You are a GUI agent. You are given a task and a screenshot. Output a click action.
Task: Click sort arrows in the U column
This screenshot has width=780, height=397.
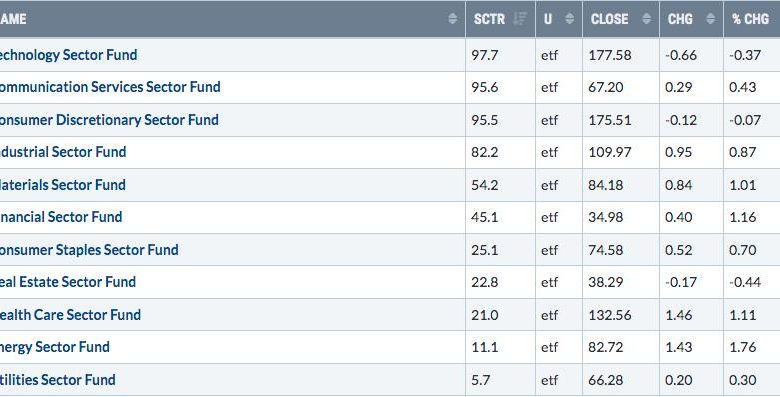[570, 19]
